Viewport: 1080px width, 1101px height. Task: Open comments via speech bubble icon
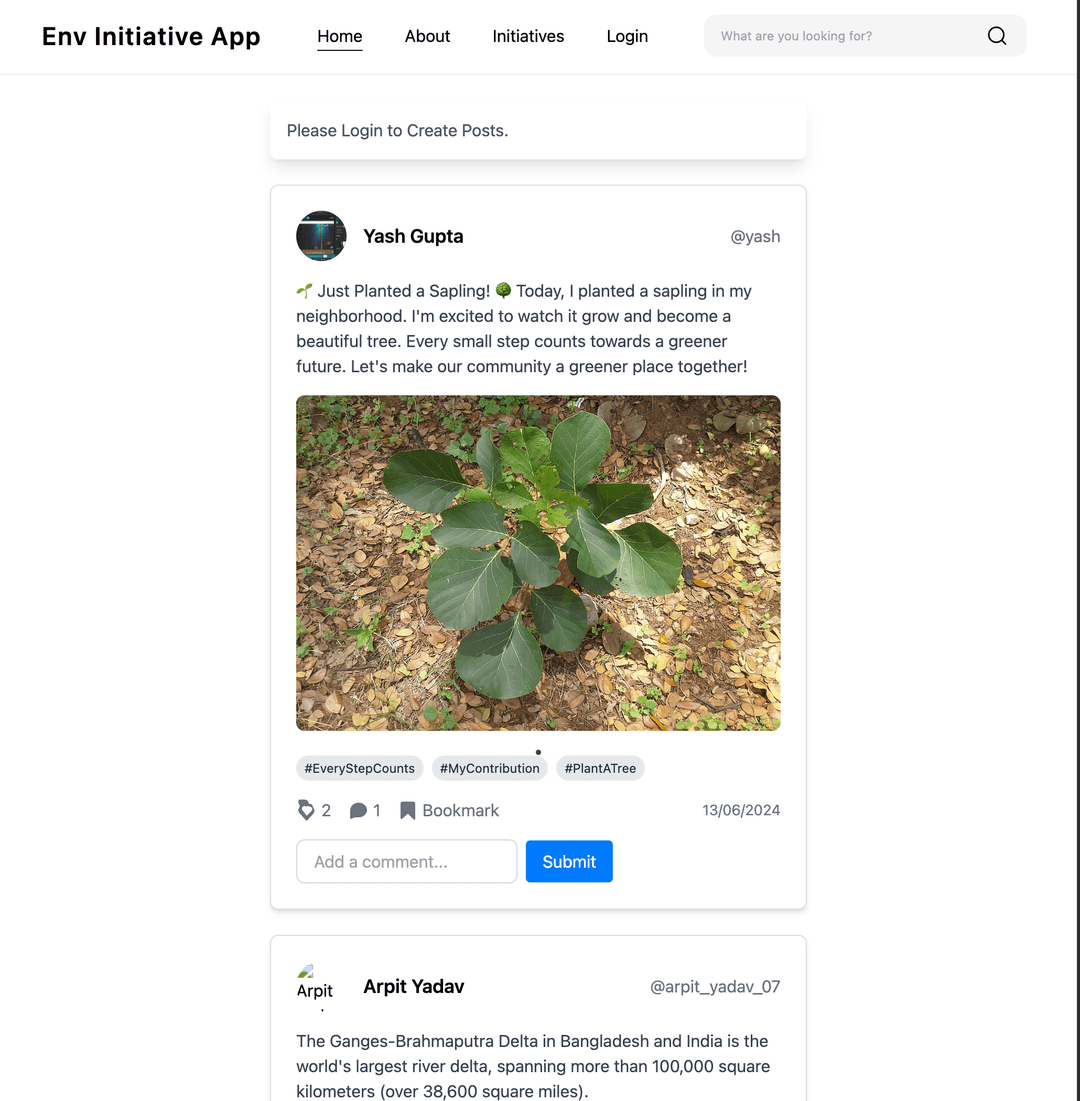[358, 811]
